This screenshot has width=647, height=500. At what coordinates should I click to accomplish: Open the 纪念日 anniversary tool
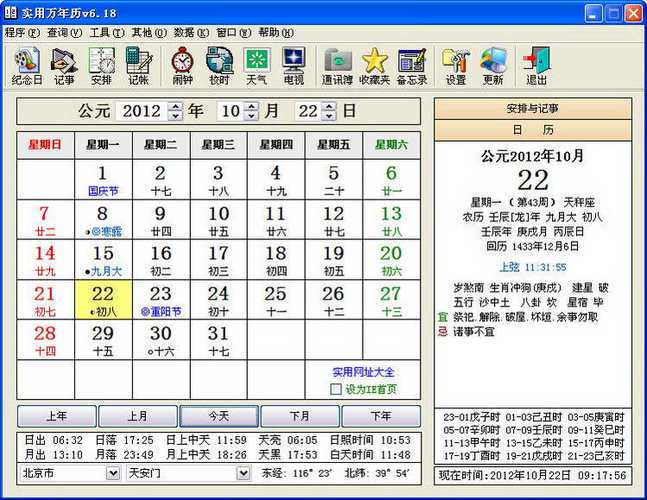26,65
